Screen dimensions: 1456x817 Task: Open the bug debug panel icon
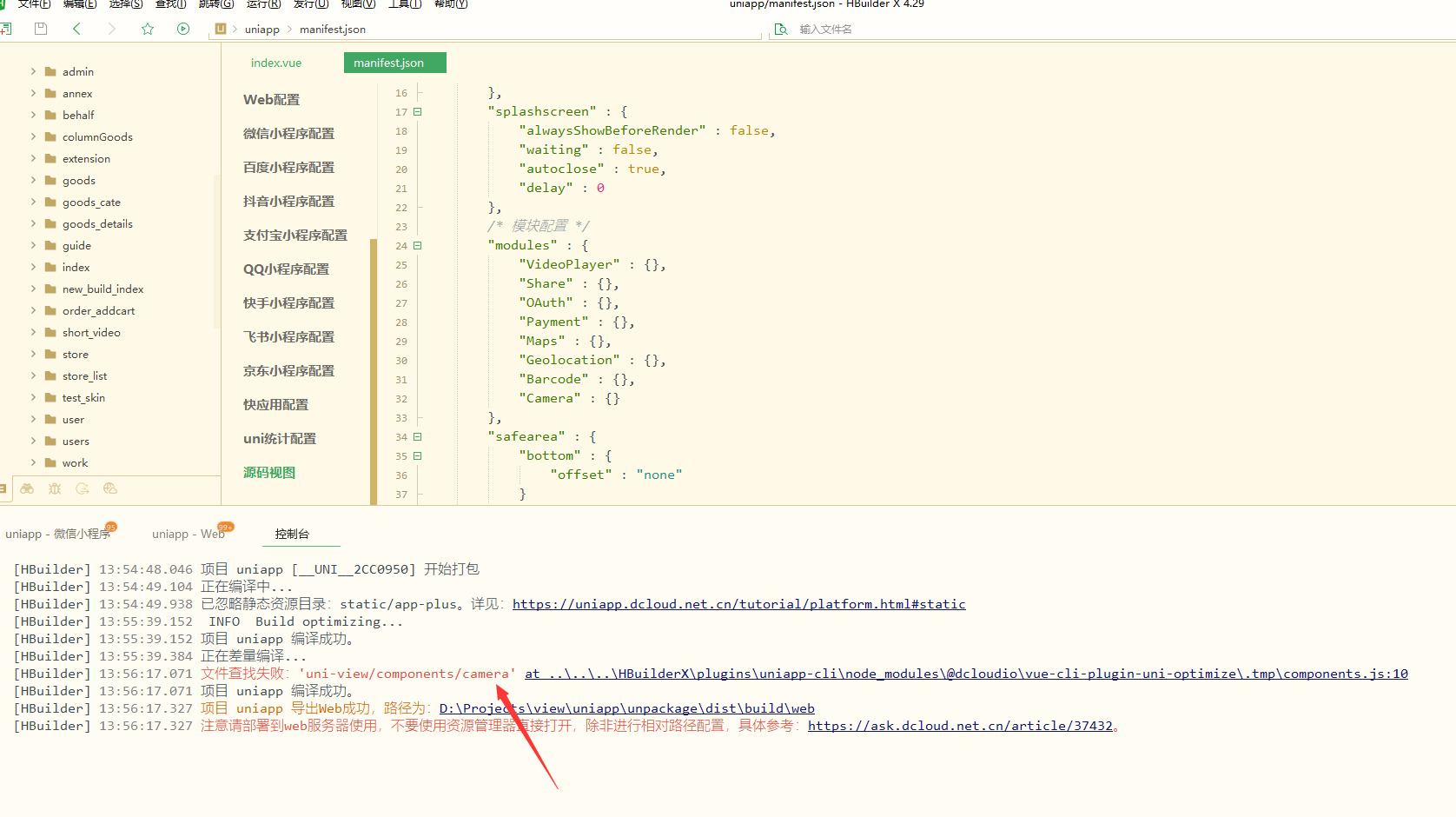click(55, 488)
